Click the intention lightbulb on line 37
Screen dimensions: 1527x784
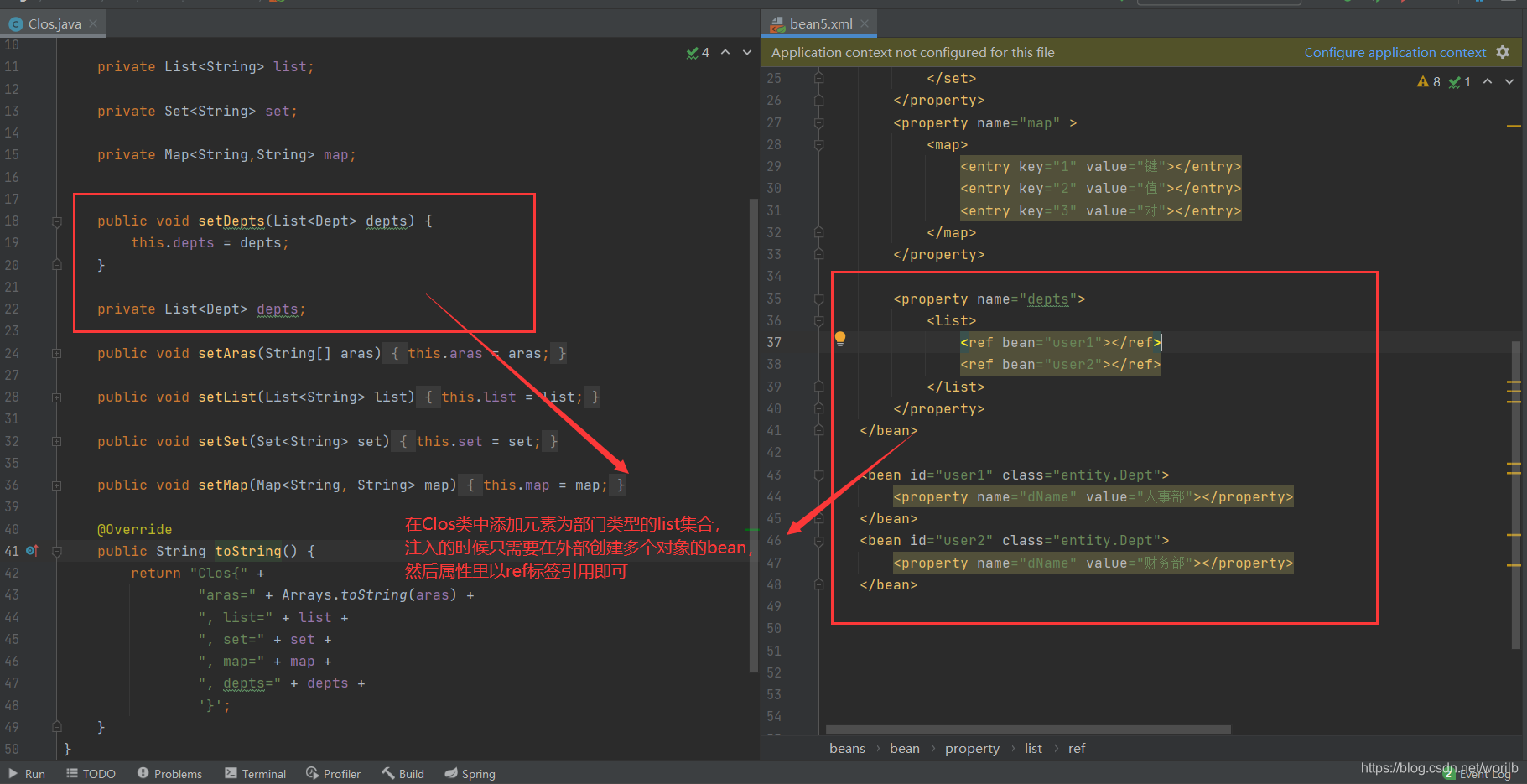tap(839, 339)
